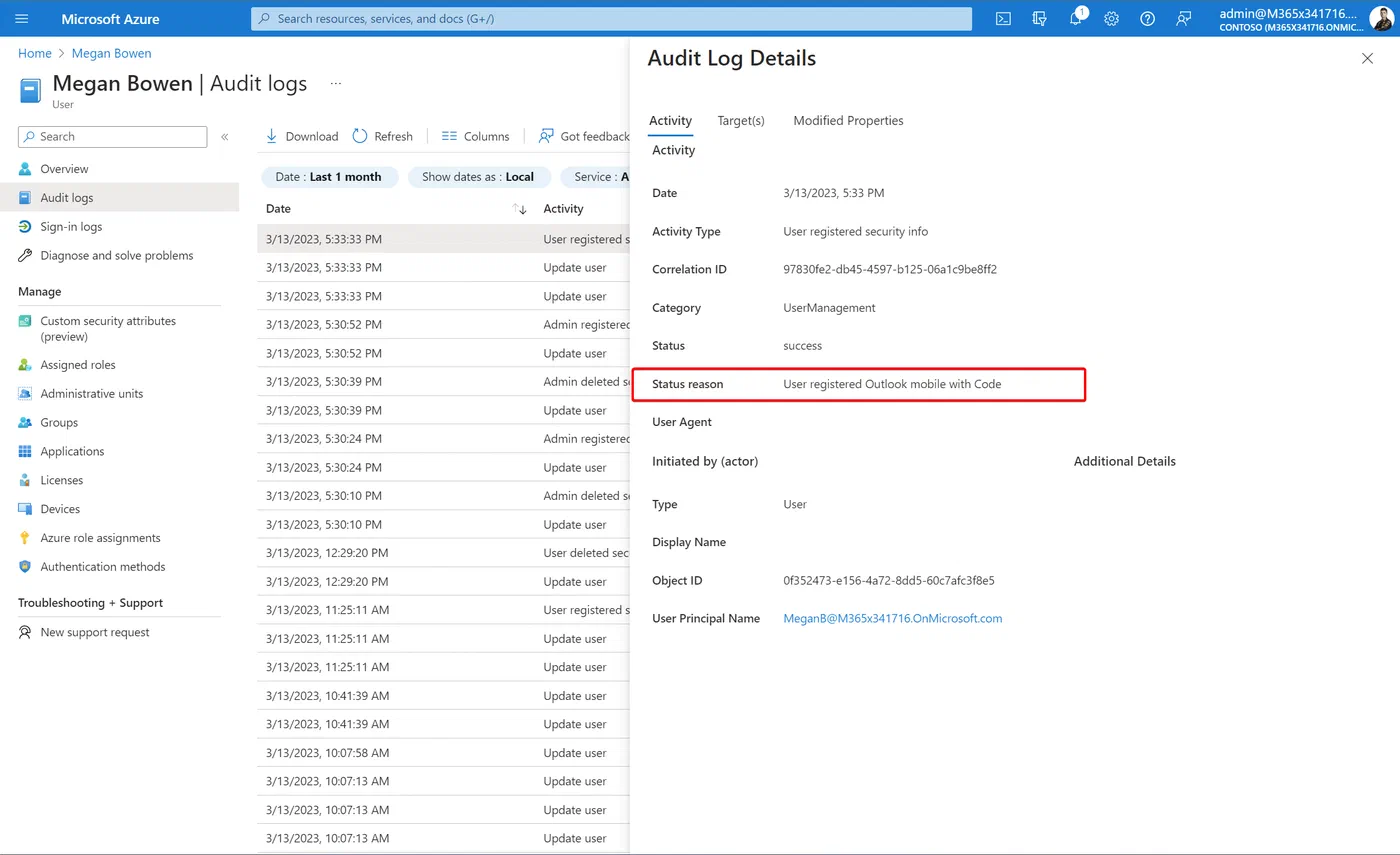Focus the left menu Search box
The height and width of the screenshot is (855, 1400).
coord(113,137)
